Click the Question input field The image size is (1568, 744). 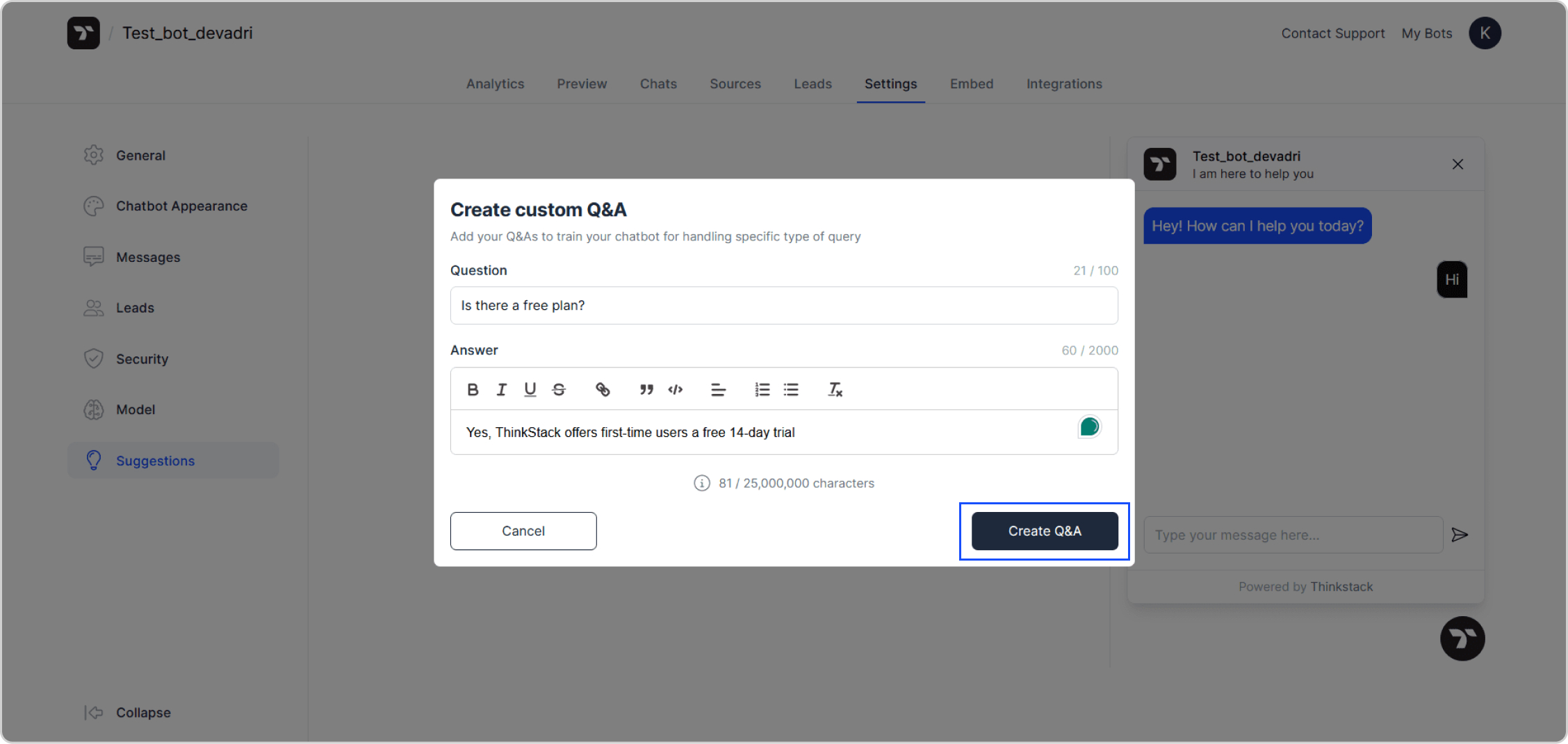pos(784,306)
